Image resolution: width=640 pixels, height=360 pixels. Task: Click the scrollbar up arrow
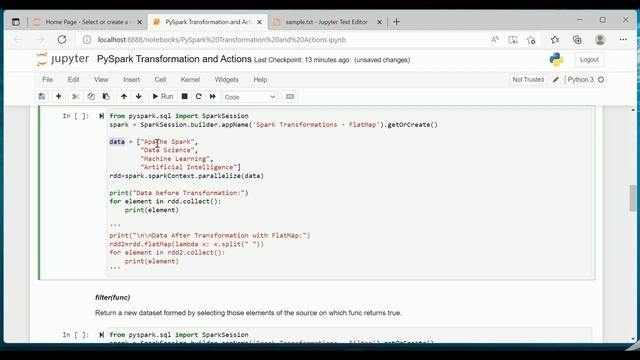click(633, 110)
